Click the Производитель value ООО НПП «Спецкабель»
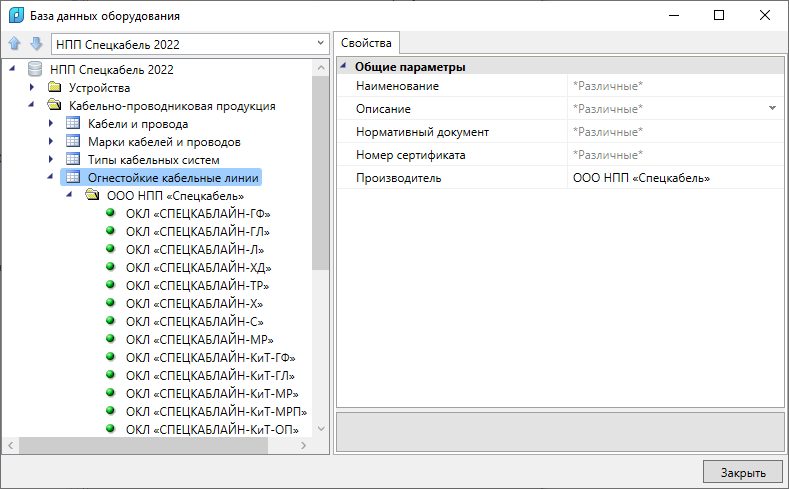 point(641,178)
